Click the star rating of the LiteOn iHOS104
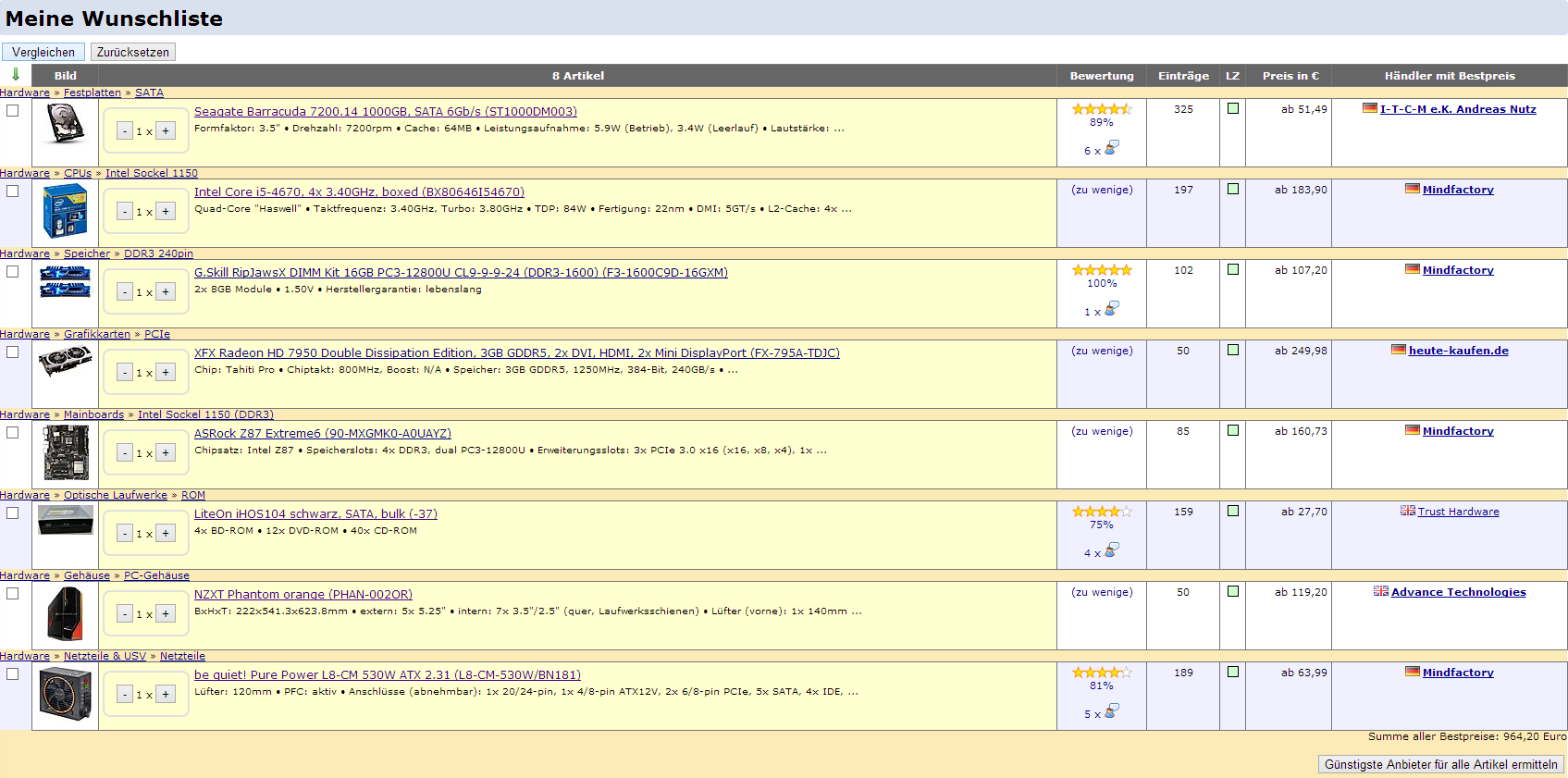Viewport: 1568px width, 778px height. pos(1102,512)
